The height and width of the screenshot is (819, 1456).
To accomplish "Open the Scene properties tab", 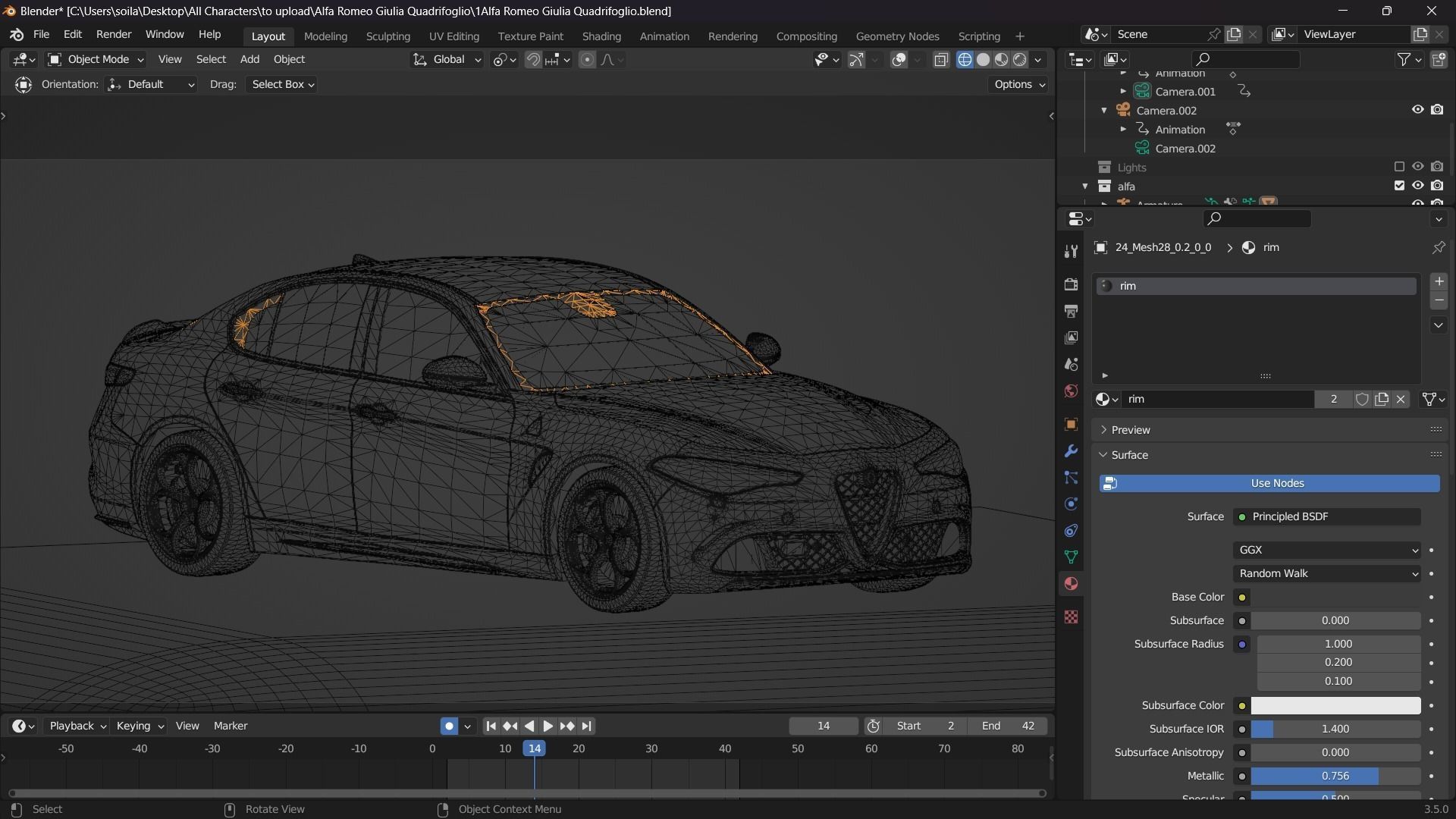I will click(1071, 364).
